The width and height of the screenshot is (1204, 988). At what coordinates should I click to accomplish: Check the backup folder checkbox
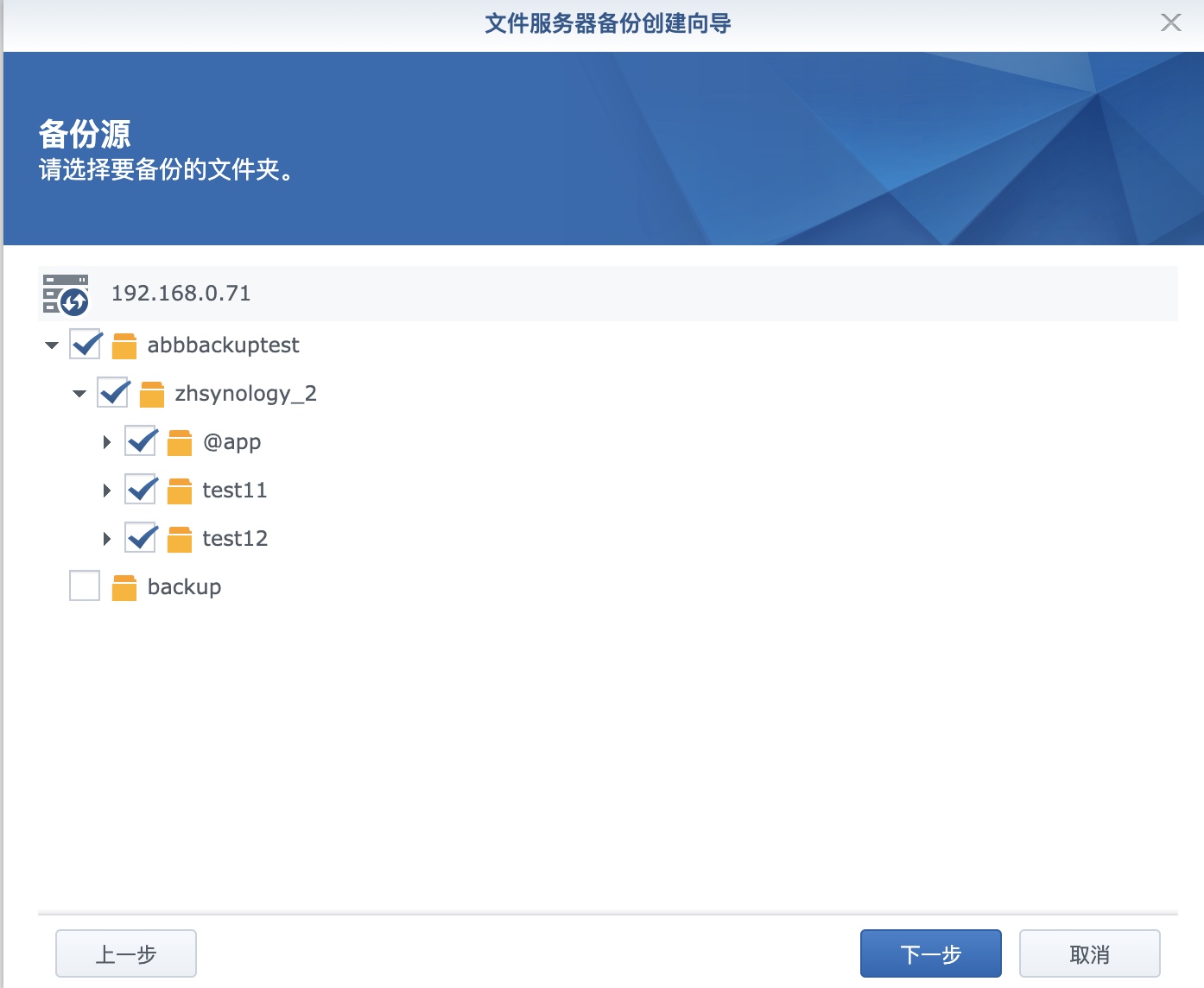85,586
